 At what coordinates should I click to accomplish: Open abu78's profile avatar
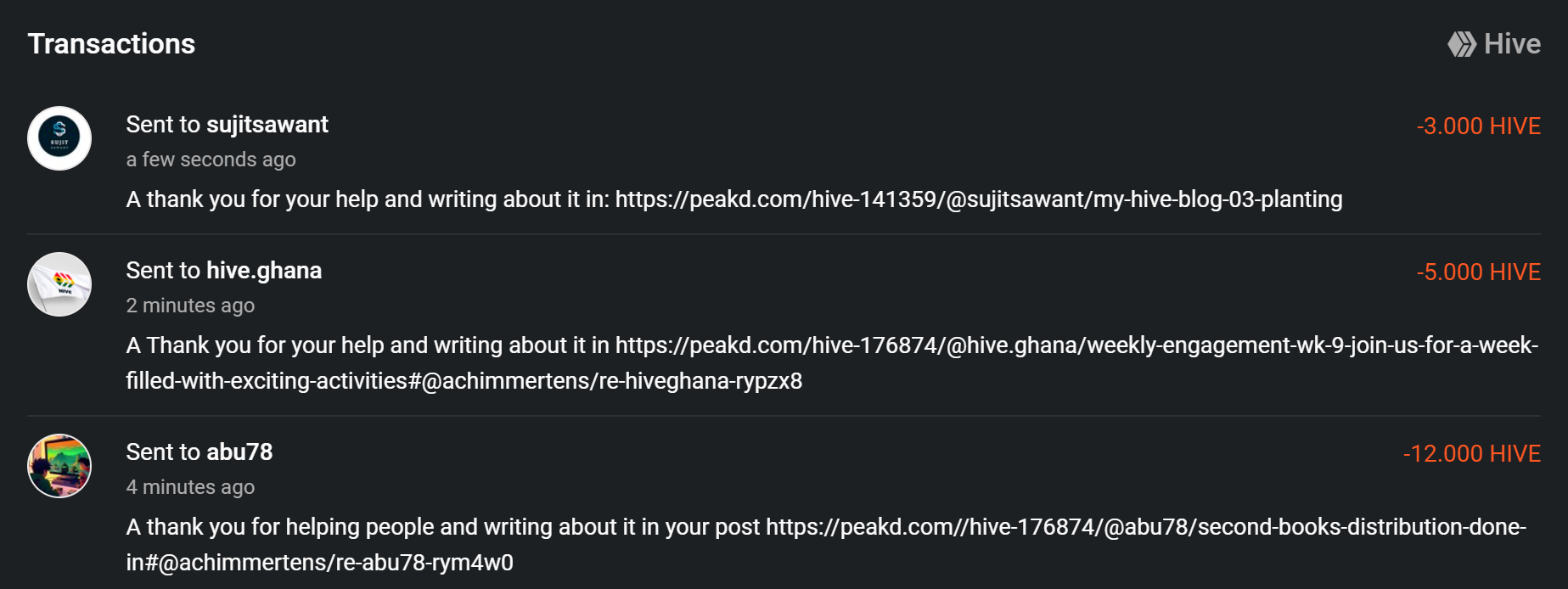(59, 466)
